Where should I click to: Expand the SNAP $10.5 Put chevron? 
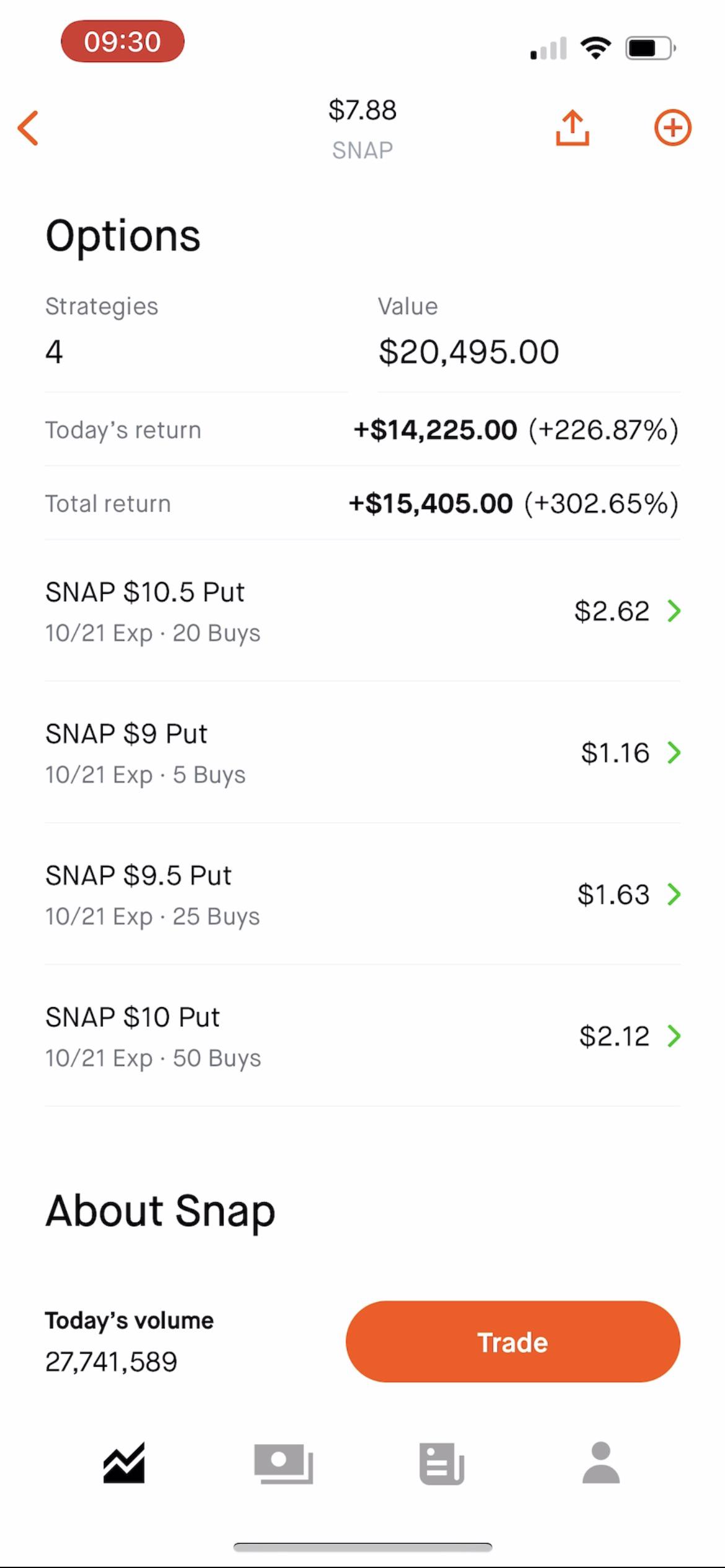click(x=674, y=611)
